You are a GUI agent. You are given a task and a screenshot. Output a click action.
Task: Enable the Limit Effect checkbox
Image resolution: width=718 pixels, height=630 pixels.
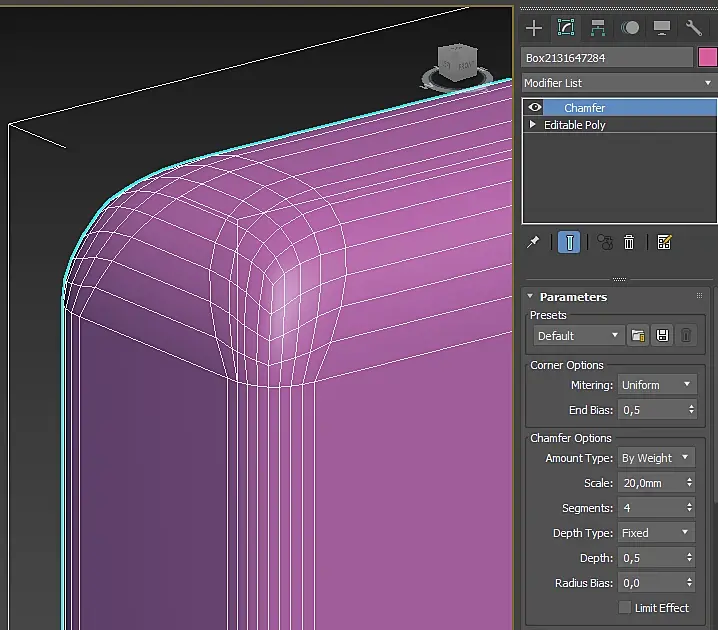pyautogui.click(x=625, y=608)
